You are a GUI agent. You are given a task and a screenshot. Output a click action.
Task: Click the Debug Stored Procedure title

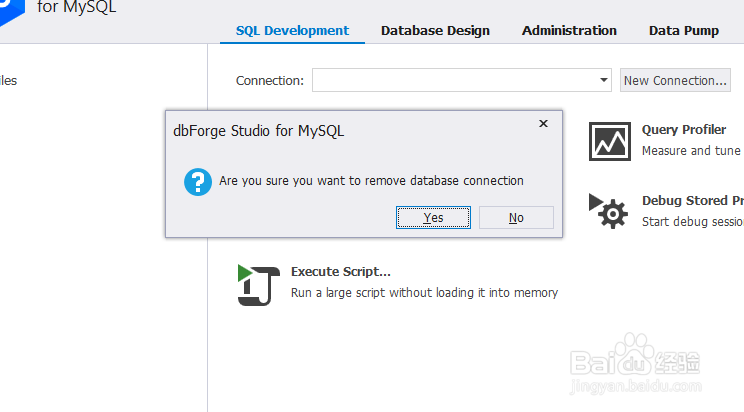pyautogui.click(x=693, y=201)
